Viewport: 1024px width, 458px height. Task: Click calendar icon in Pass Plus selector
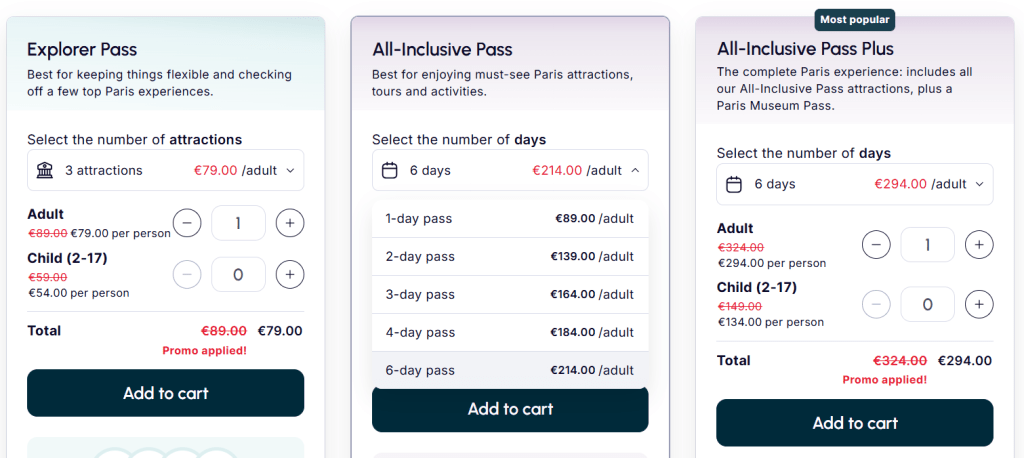point(734,184)
